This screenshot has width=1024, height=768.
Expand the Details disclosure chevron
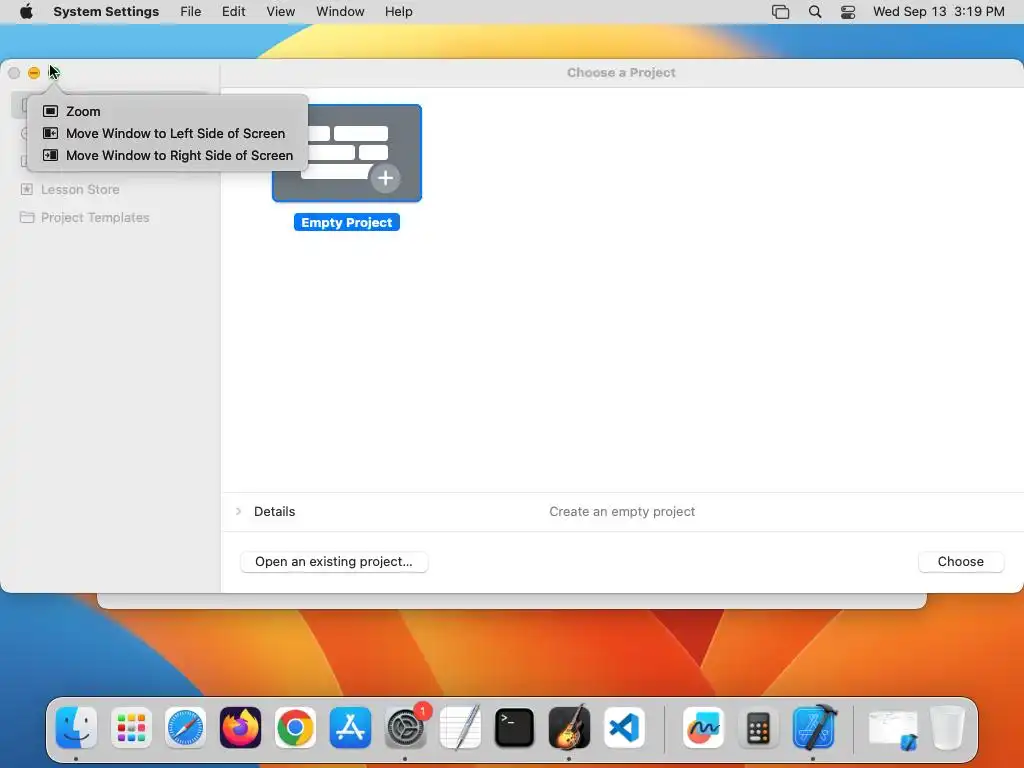point(238,511)
